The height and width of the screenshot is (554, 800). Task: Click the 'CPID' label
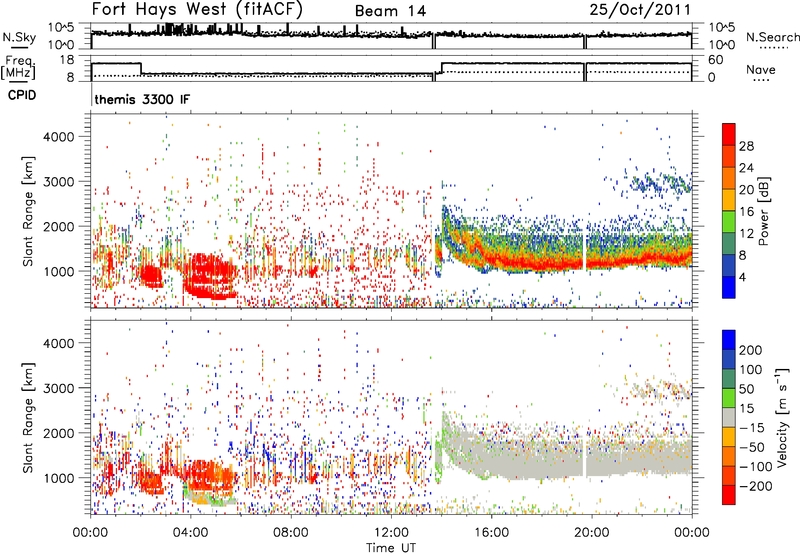pyautogui.click(x=22, y=95)
